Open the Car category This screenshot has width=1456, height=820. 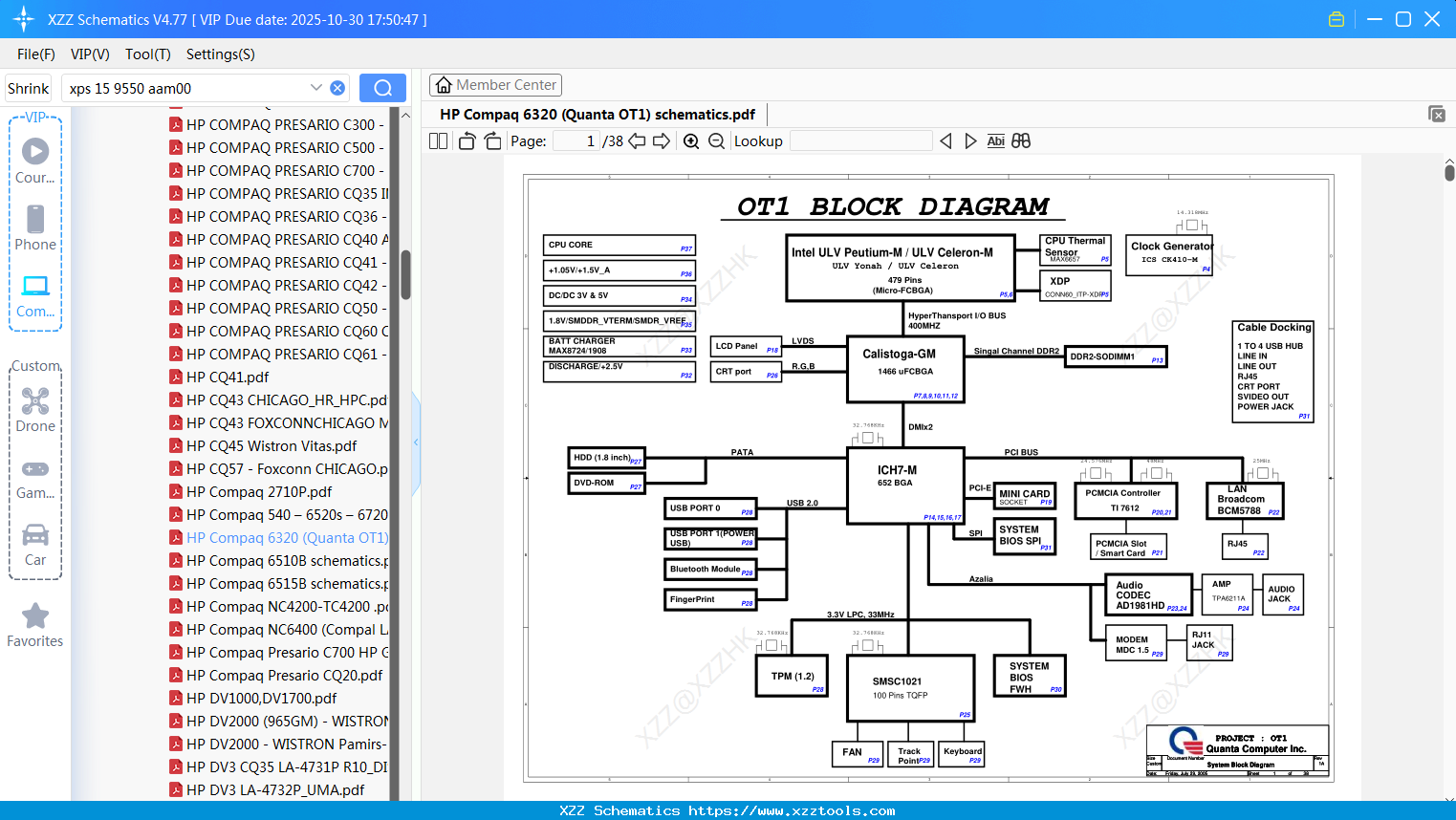coord(35,544)
